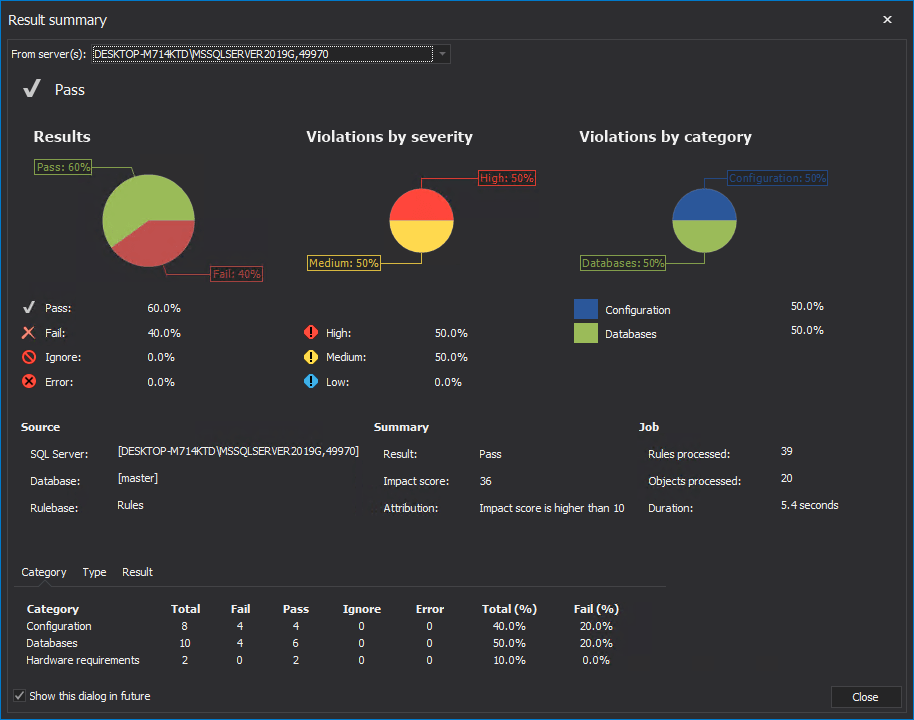Click the yellow Medium severity icon
The width and height of the screenshot is (914, 720).
[x=312, y=357]
